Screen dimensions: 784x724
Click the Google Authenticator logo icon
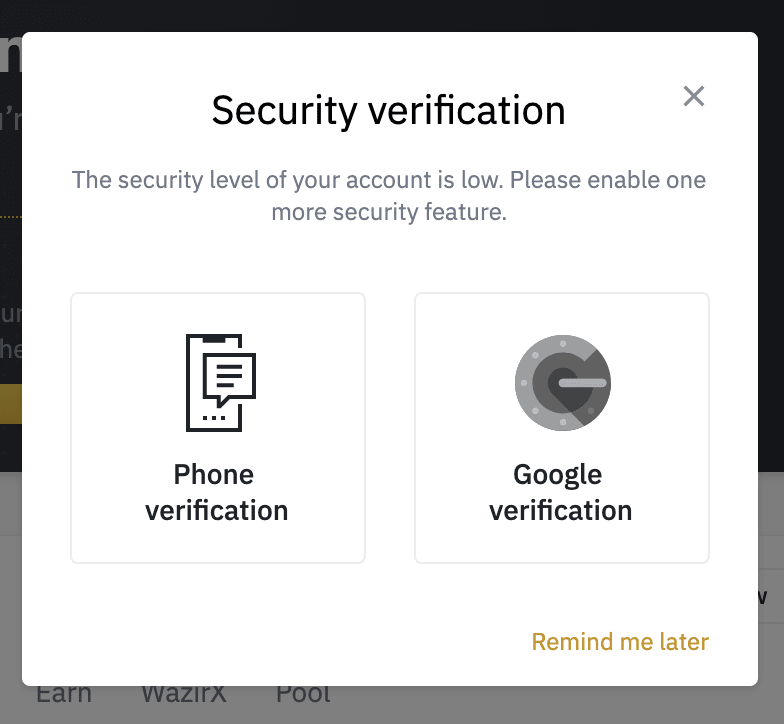click(561, 383)
